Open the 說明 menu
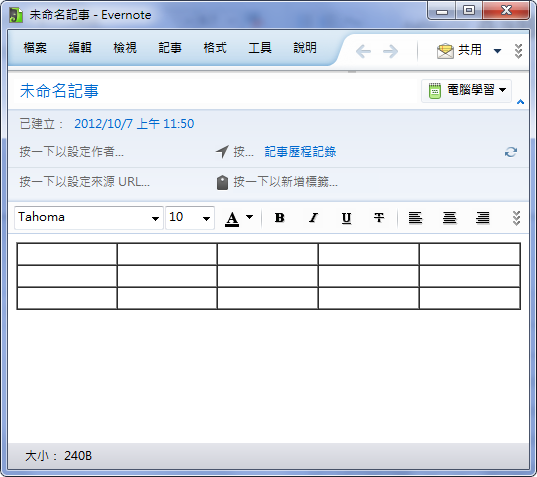Screen dimensions: 537x477 305,48
